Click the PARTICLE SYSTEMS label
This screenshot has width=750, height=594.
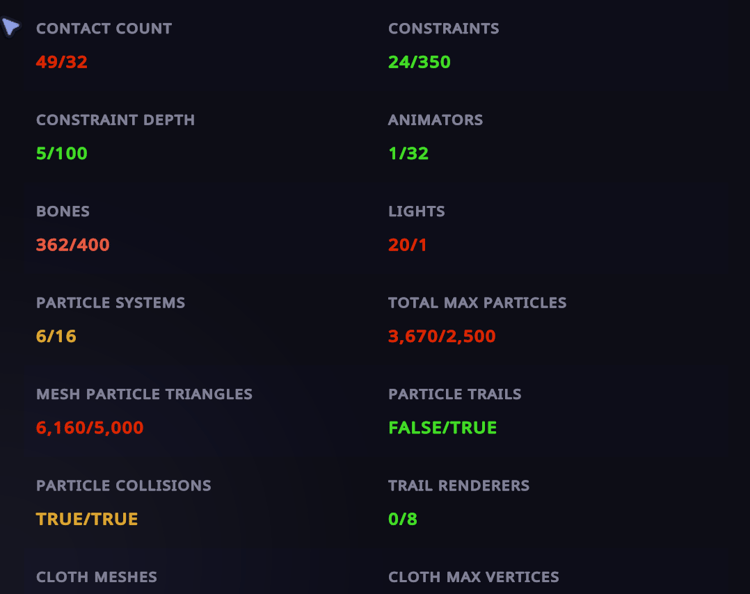(x=110, y=303)
